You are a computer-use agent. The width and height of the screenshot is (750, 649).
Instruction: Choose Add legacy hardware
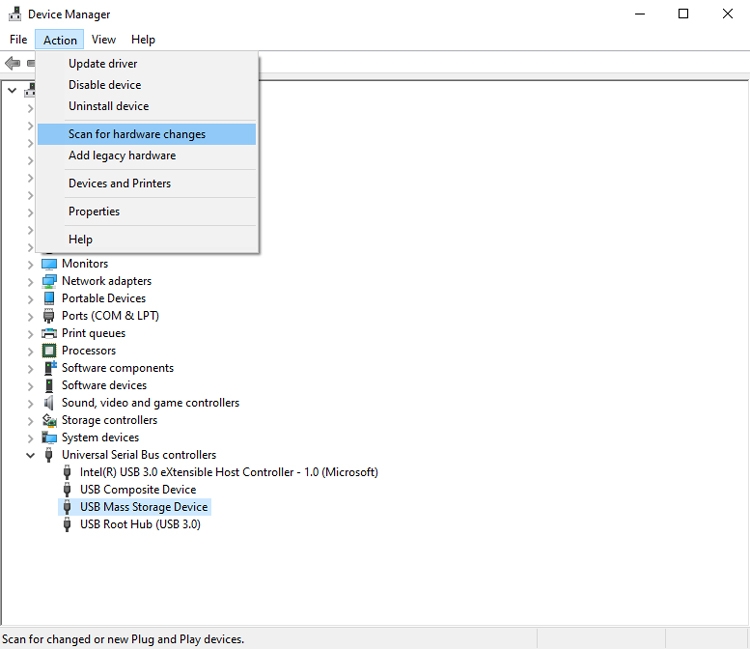pyautogui.click(x=147, y=155)
